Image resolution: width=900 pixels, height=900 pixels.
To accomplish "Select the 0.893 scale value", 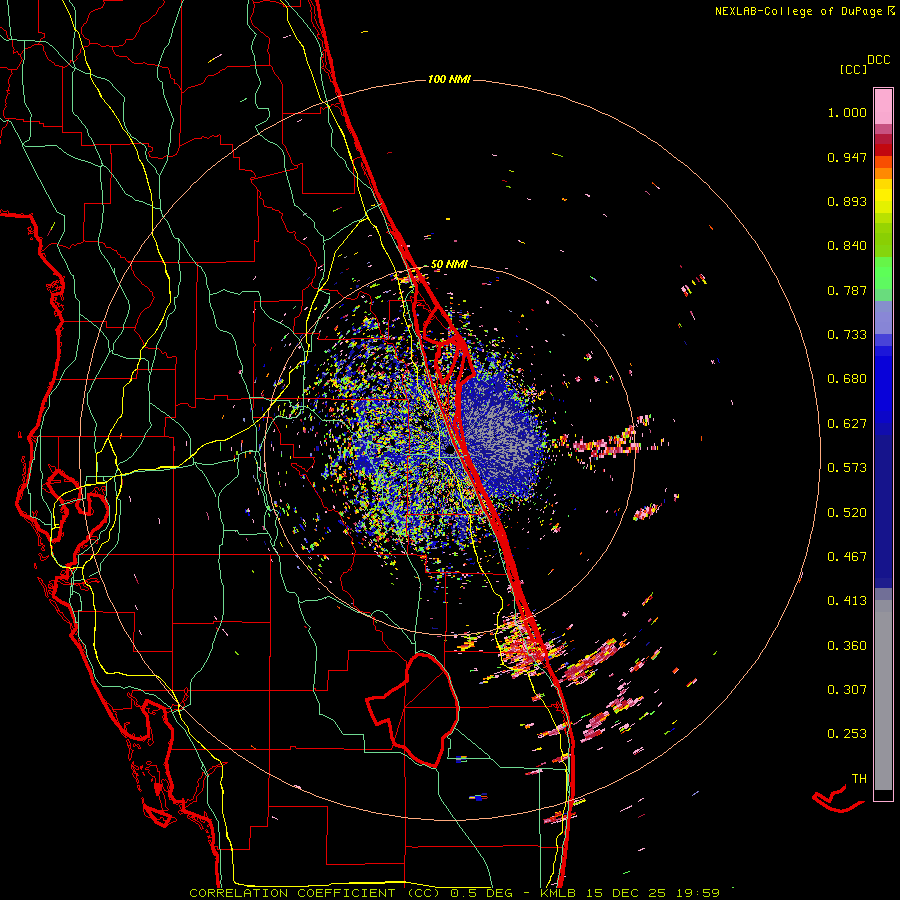I will point(847,201).
